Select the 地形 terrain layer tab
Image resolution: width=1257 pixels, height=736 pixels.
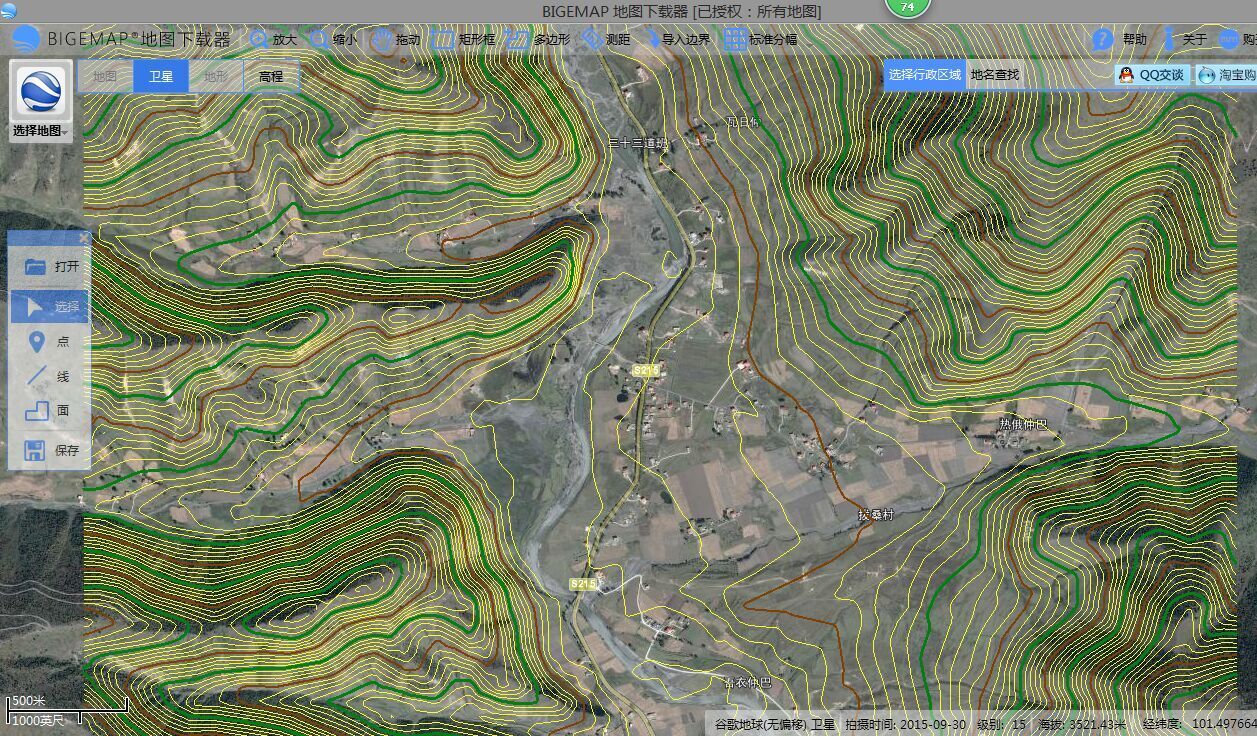(216, 76)
